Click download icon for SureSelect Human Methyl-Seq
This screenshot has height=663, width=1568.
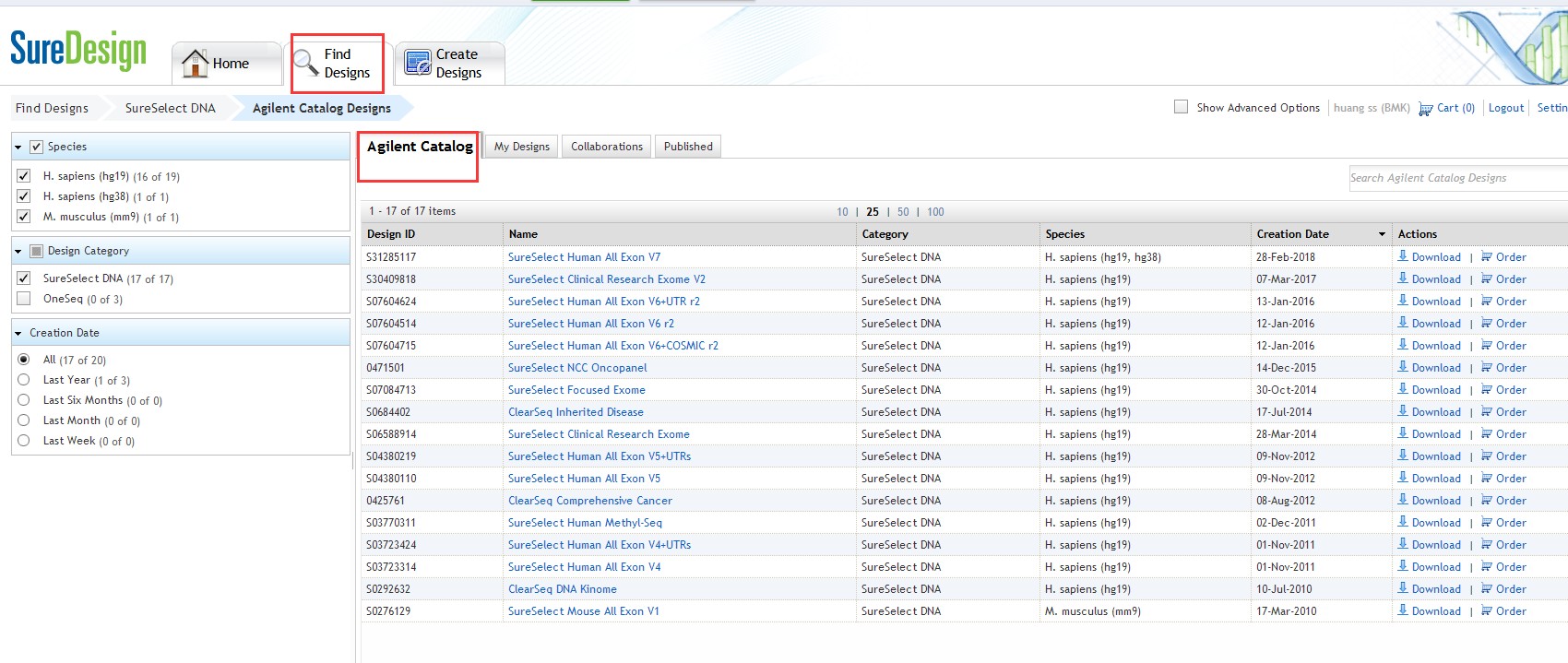coord(1403,522)
